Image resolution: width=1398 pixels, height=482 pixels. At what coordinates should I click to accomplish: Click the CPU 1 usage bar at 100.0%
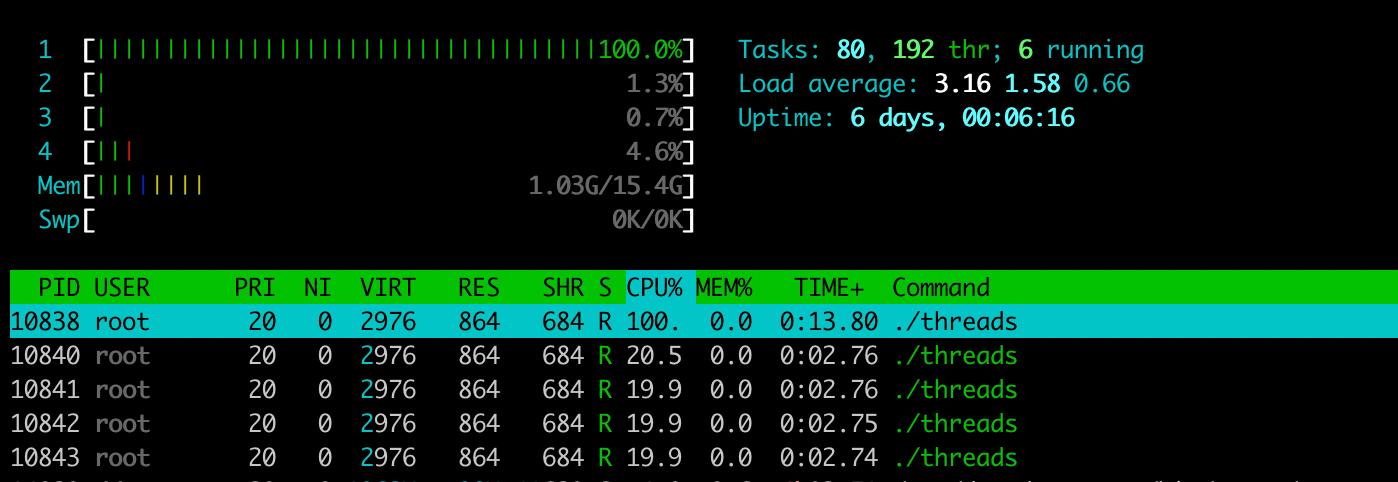[388, 50]
